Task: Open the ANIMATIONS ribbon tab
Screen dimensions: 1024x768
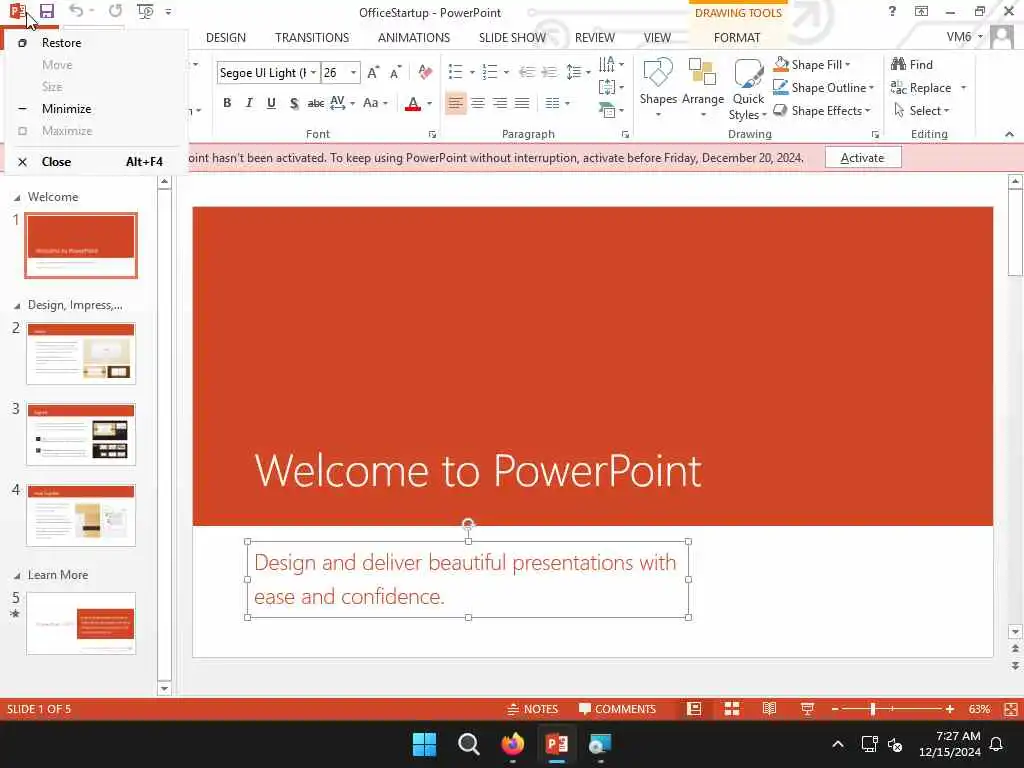Action: (x=414, y=38)
